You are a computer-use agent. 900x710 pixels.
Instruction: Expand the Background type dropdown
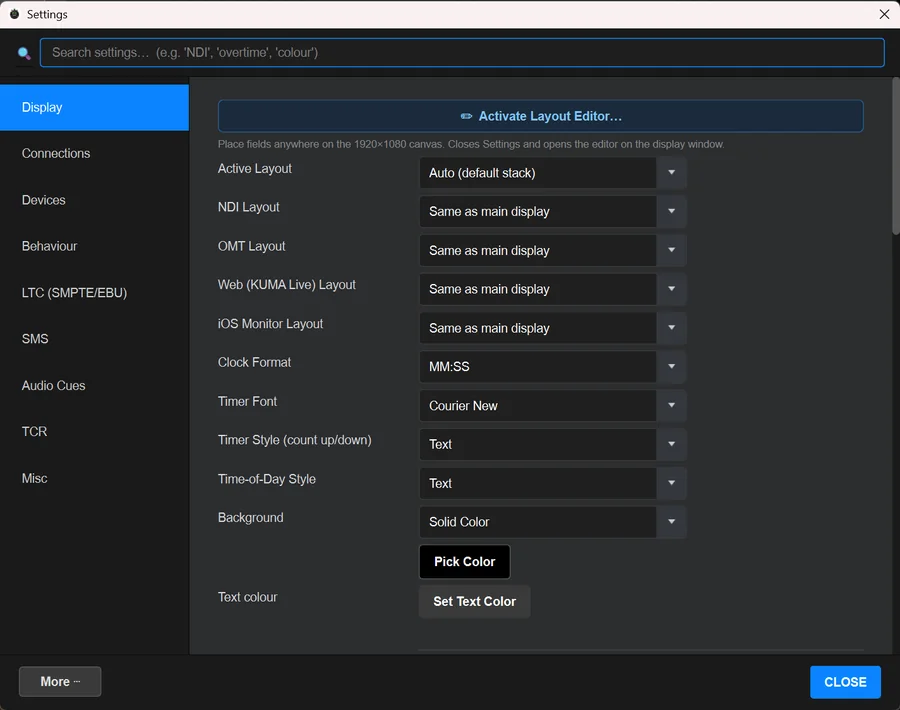(x=553, y=522)
